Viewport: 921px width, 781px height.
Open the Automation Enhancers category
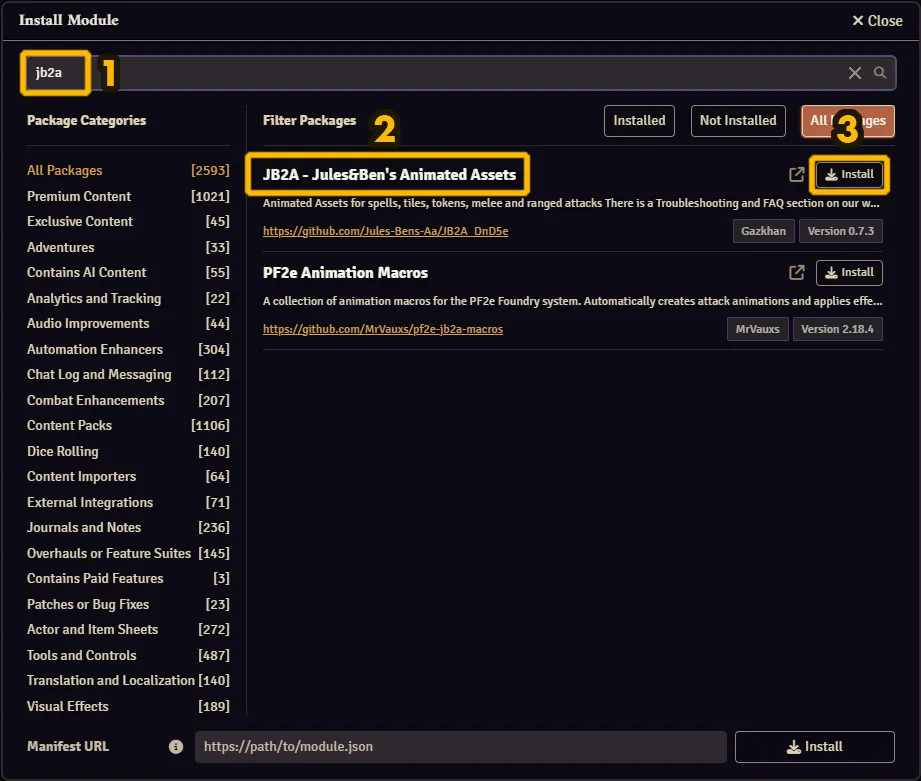point(95,349)
